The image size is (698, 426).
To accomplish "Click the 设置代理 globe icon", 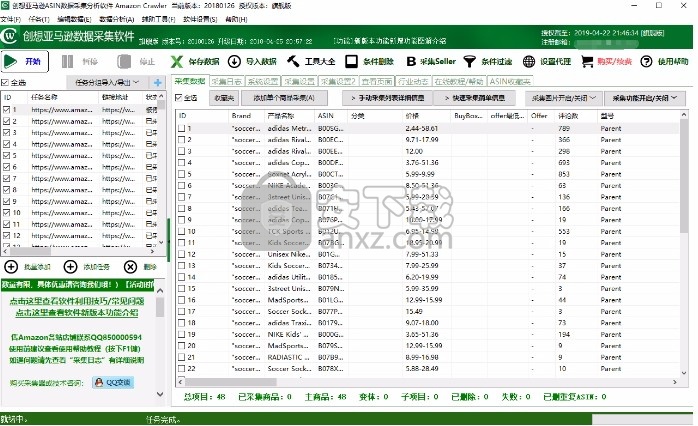I will coord(529,61).
